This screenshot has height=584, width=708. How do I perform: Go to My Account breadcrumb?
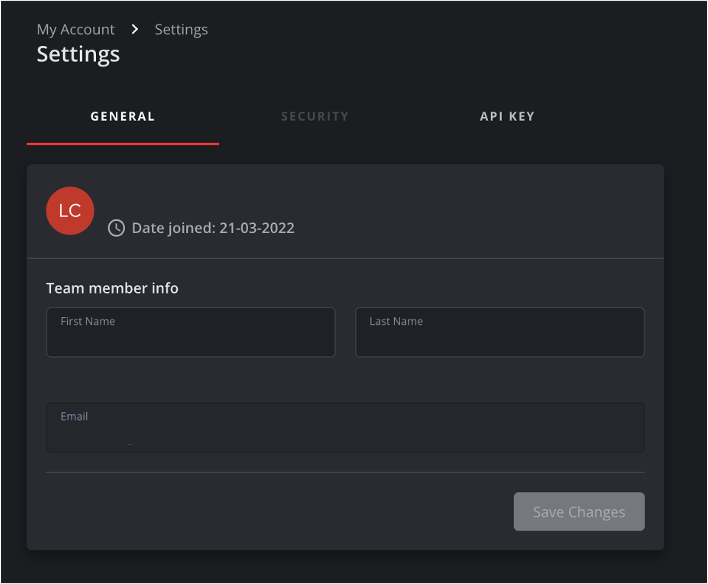[x=76, y=29]
